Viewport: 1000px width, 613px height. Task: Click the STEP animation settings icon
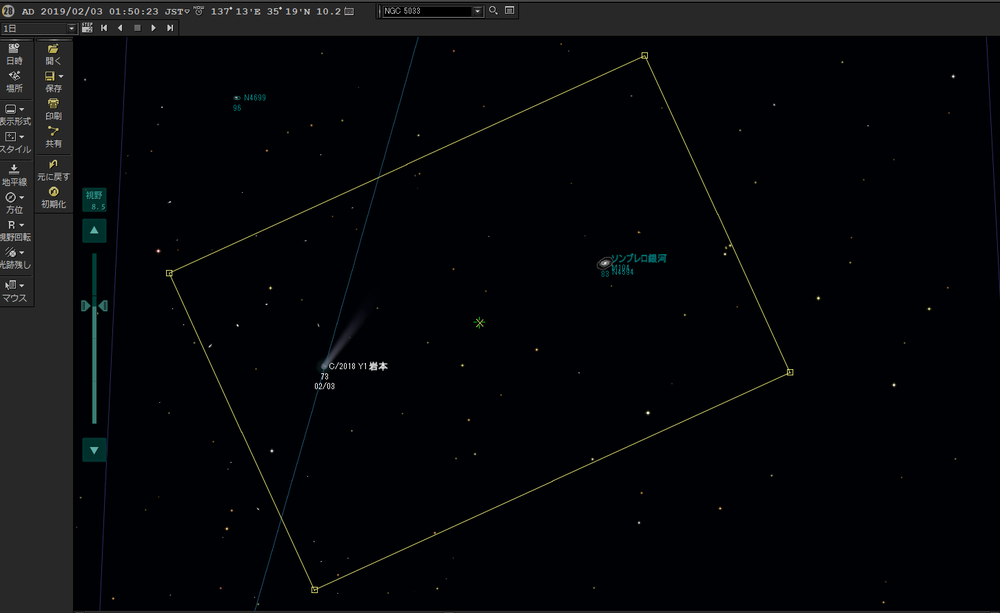pyautogui.click(x=87, y=27)
